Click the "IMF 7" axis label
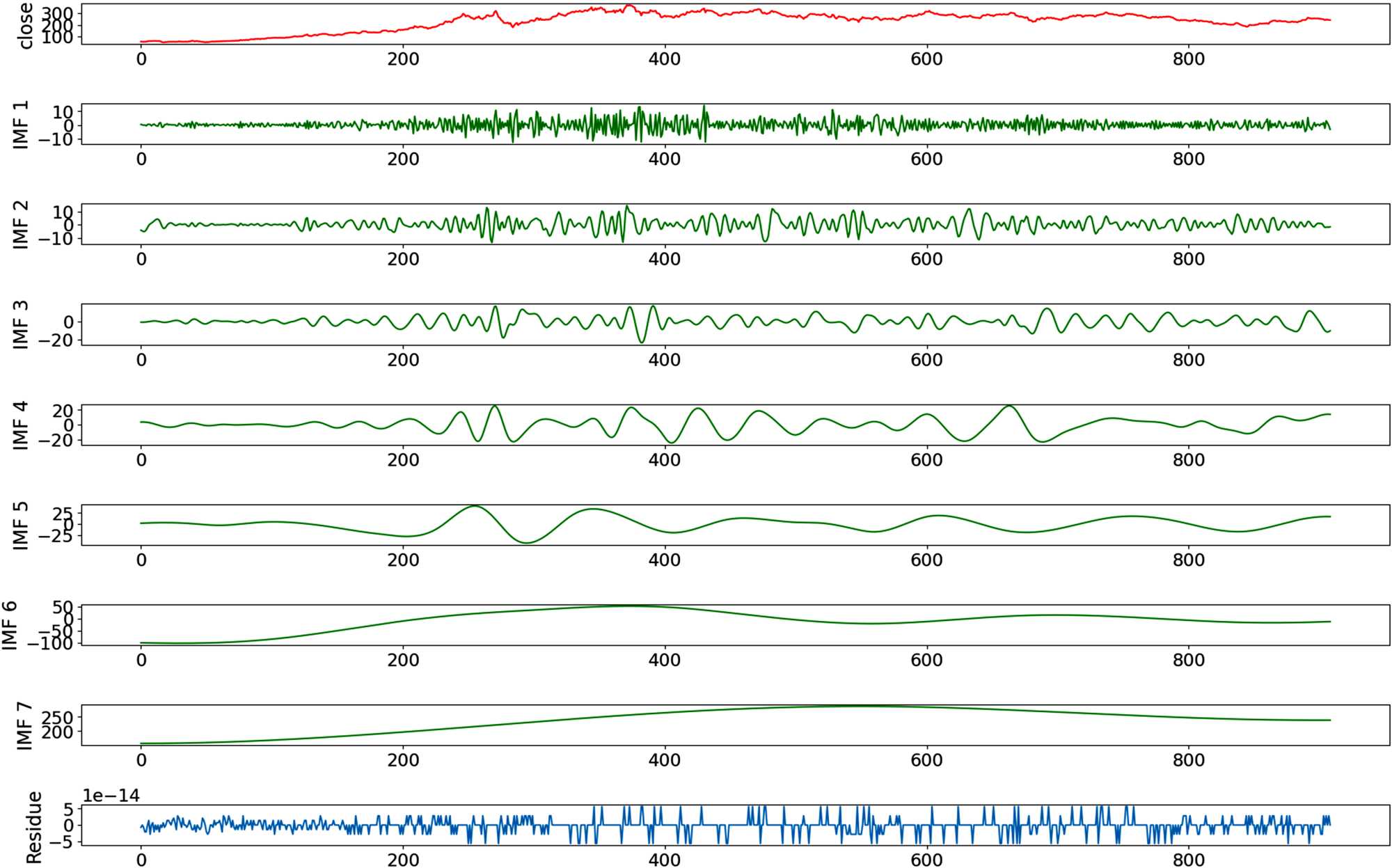The image size is (1392, 868). click(x=25, y=726)
